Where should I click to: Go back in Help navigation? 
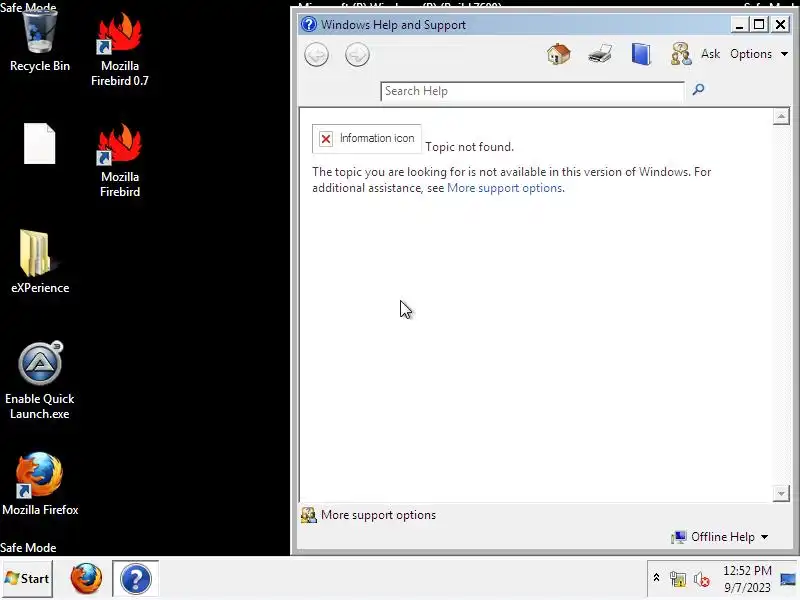(x=316, y=55)
